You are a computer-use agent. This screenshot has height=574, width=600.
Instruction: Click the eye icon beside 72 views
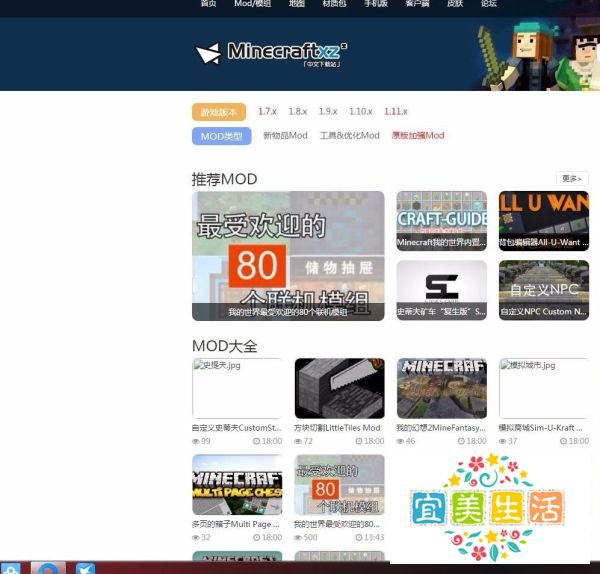tap(298, 441)
